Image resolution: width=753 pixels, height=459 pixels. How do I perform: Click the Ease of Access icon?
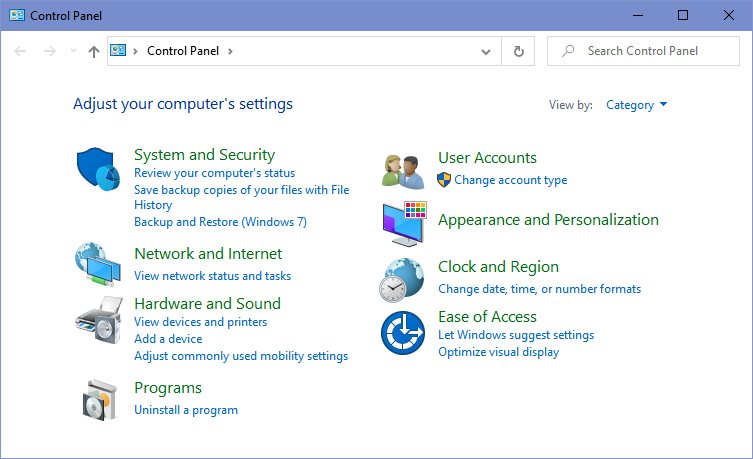[403, 333]
